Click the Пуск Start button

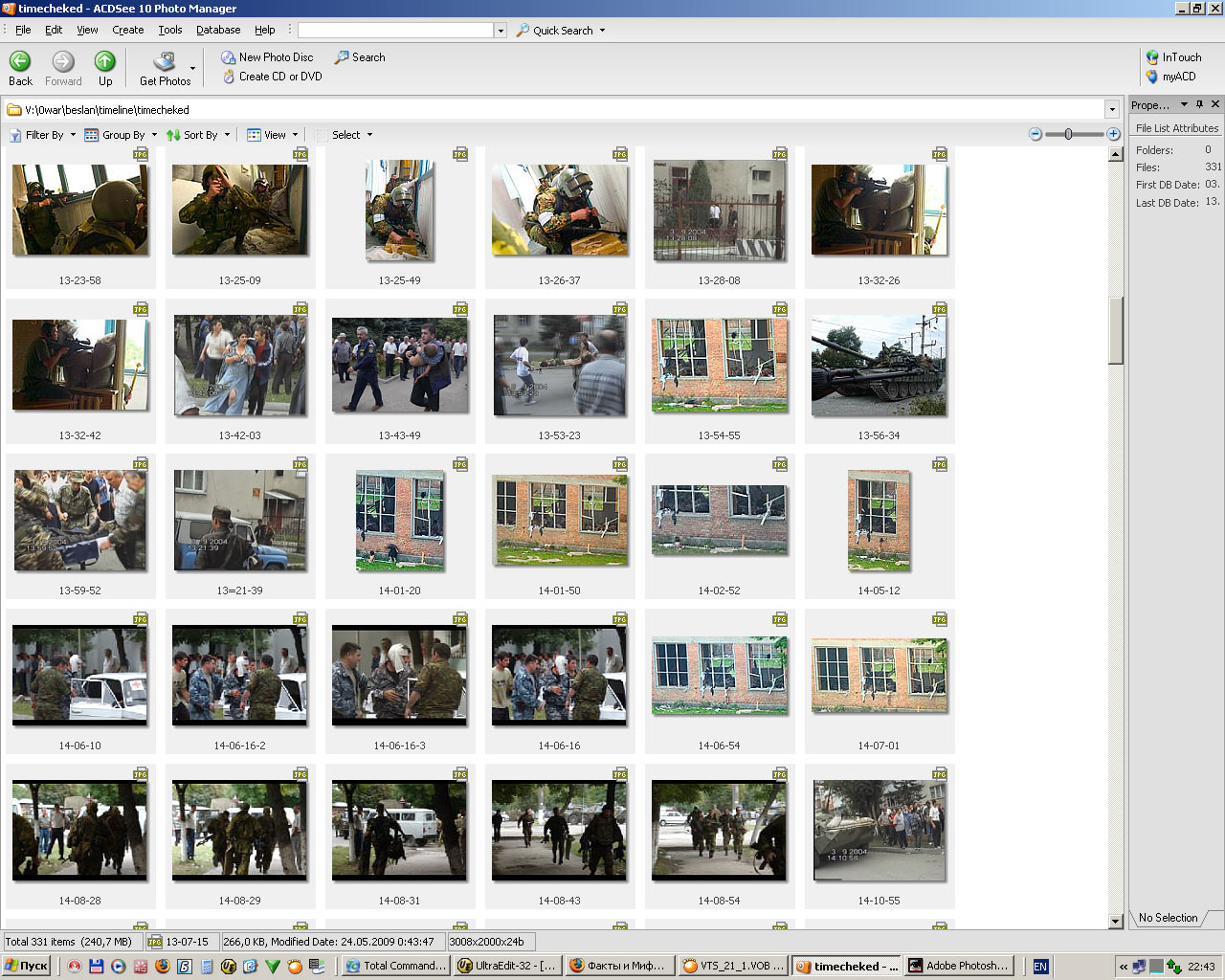tap(27, 966)
